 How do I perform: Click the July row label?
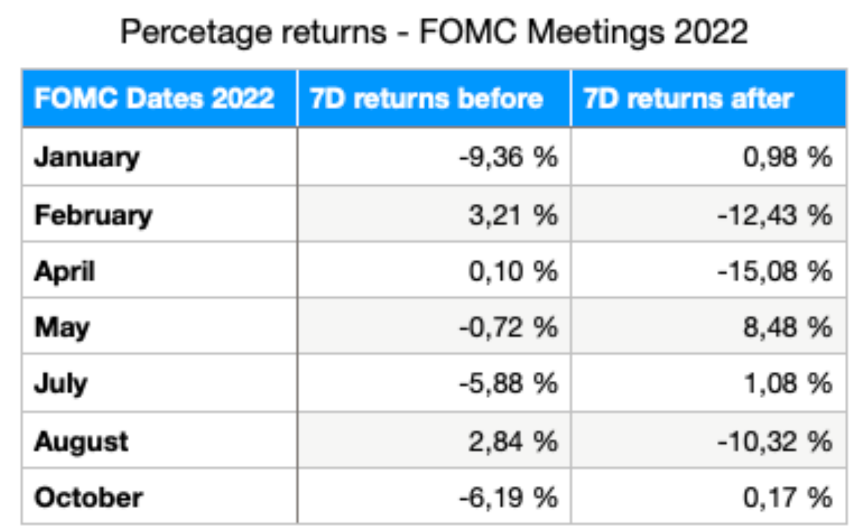tap(61, 383)
